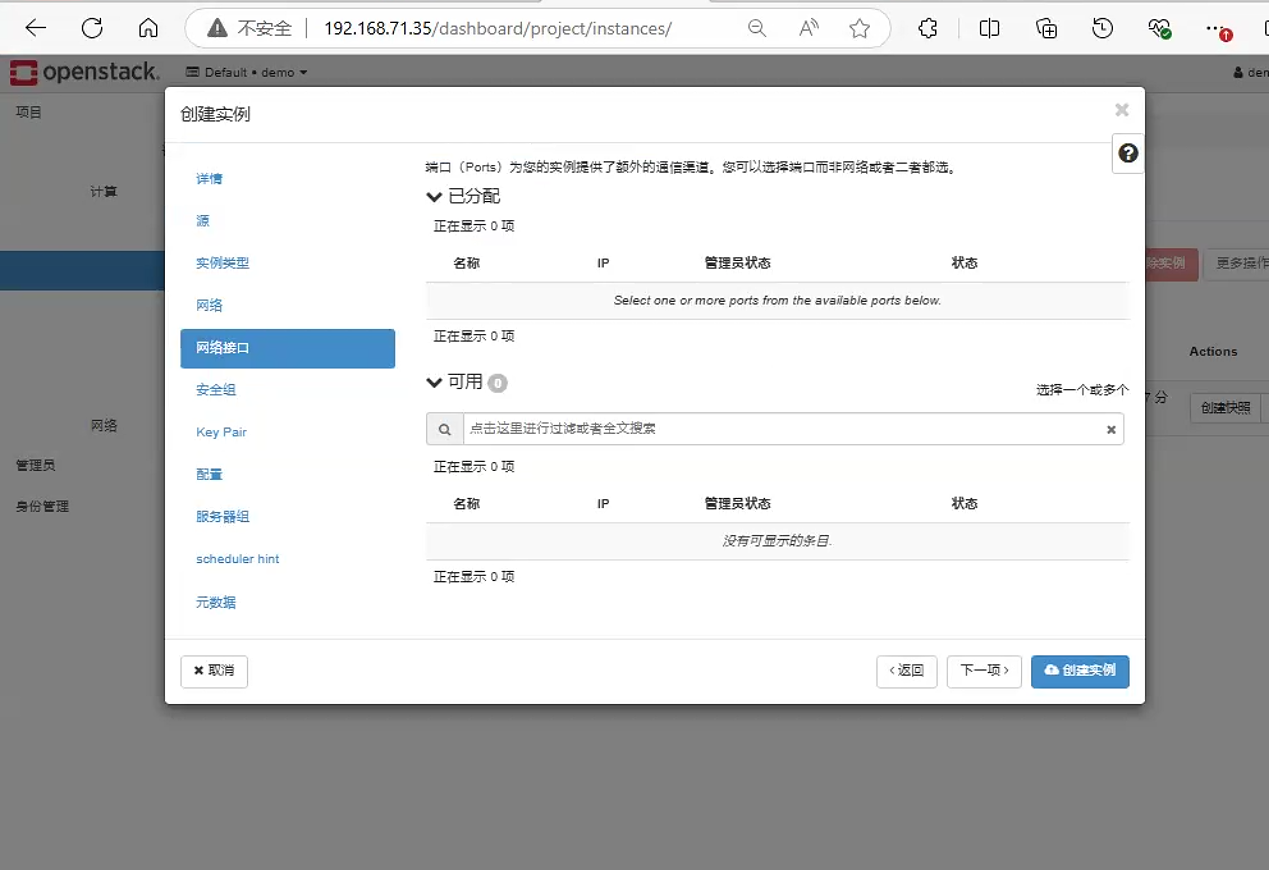
Task: Click the help question mark icon
Action: (1128, 153)
